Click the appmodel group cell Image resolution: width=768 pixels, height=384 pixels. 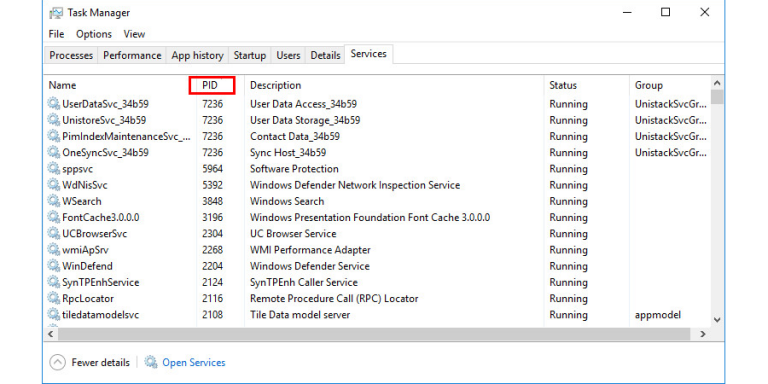(658, 314)
